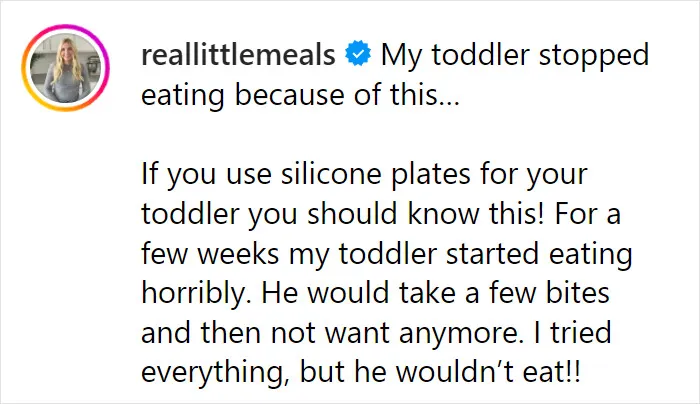
Task: Click the word "plates" in the caption
Action: (431, 175)
